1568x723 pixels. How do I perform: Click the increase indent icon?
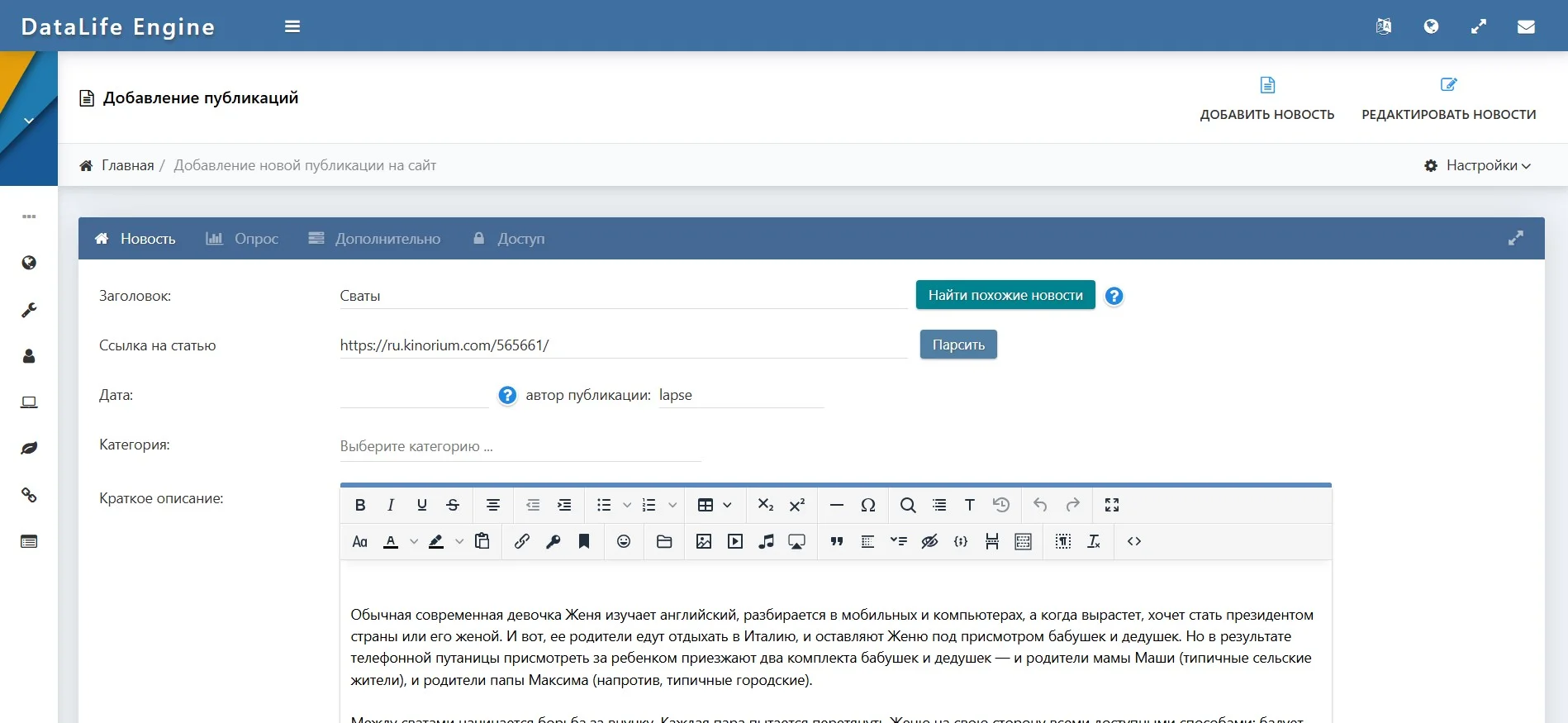pyautogui.click(x=564, y=505)
